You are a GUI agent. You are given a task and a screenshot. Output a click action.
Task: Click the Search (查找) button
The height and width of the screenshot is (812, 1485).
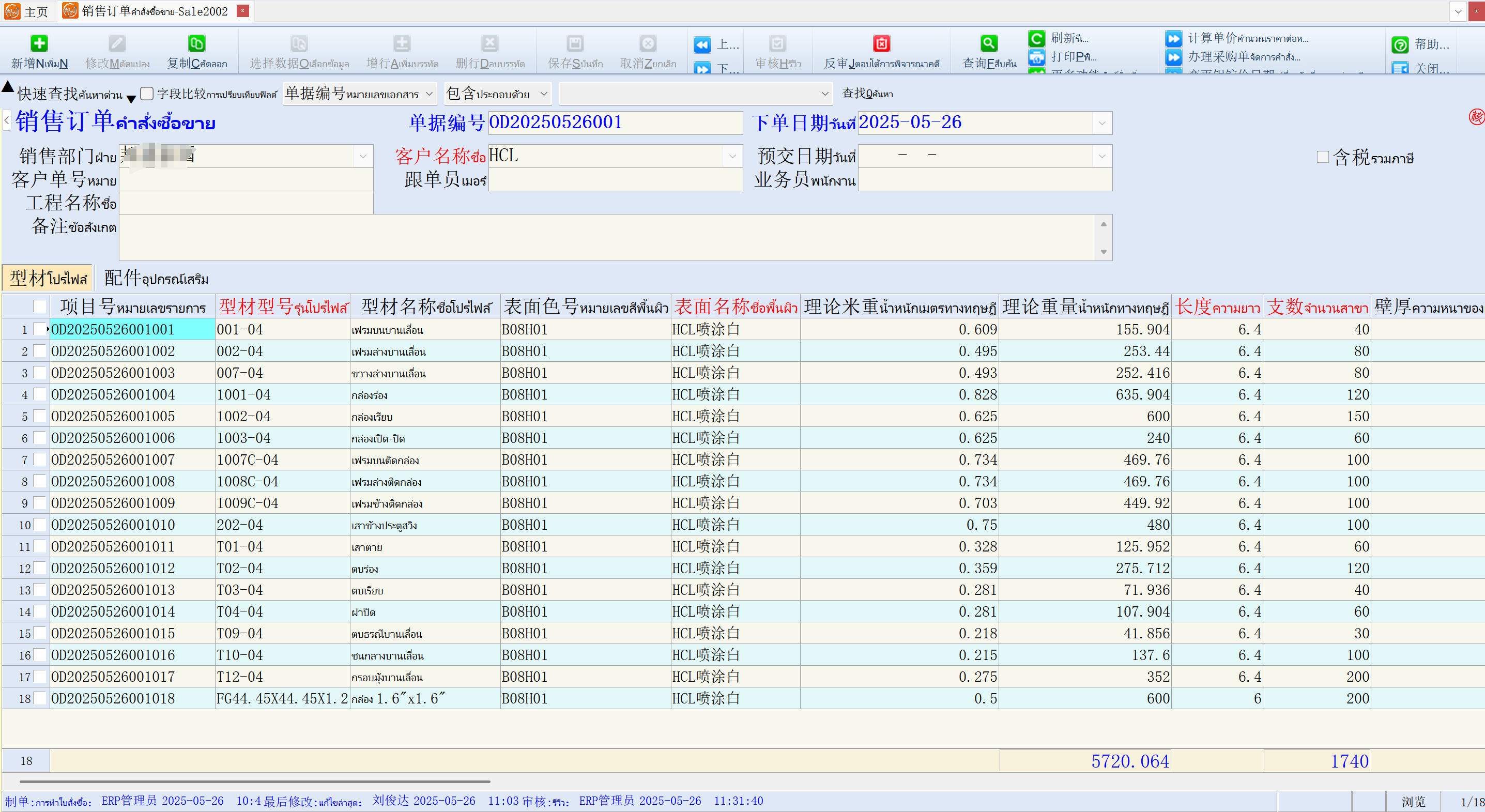[x=867, y=94]
